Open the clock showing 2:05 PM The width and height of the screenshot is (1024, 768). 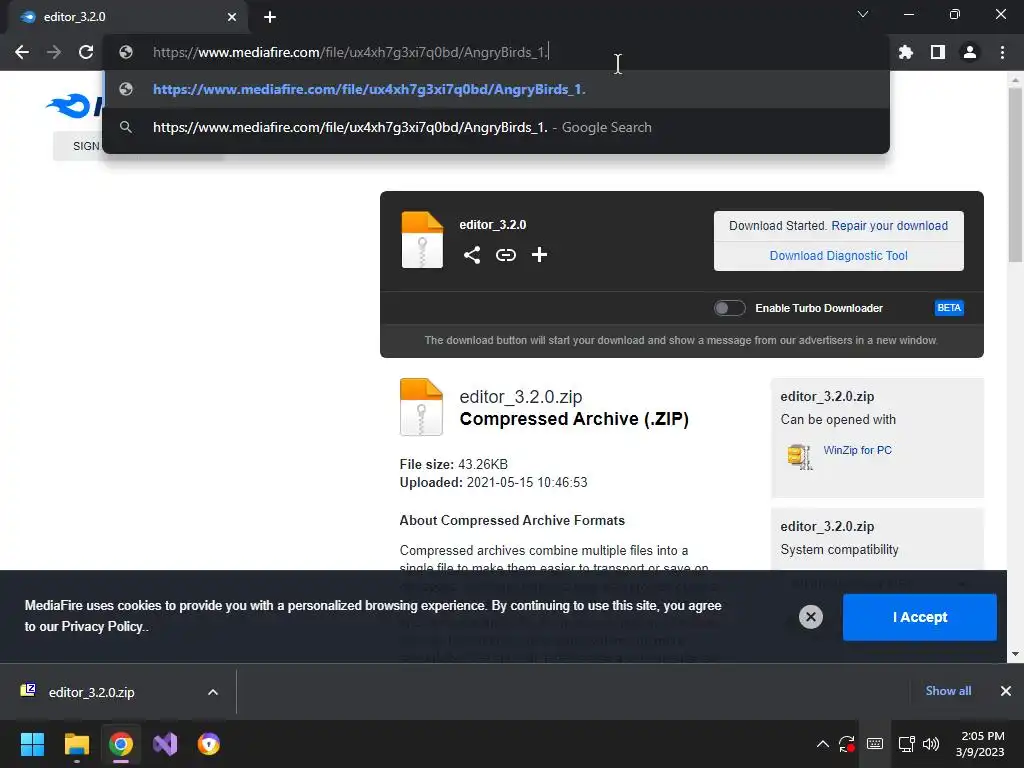click(980, 744)
